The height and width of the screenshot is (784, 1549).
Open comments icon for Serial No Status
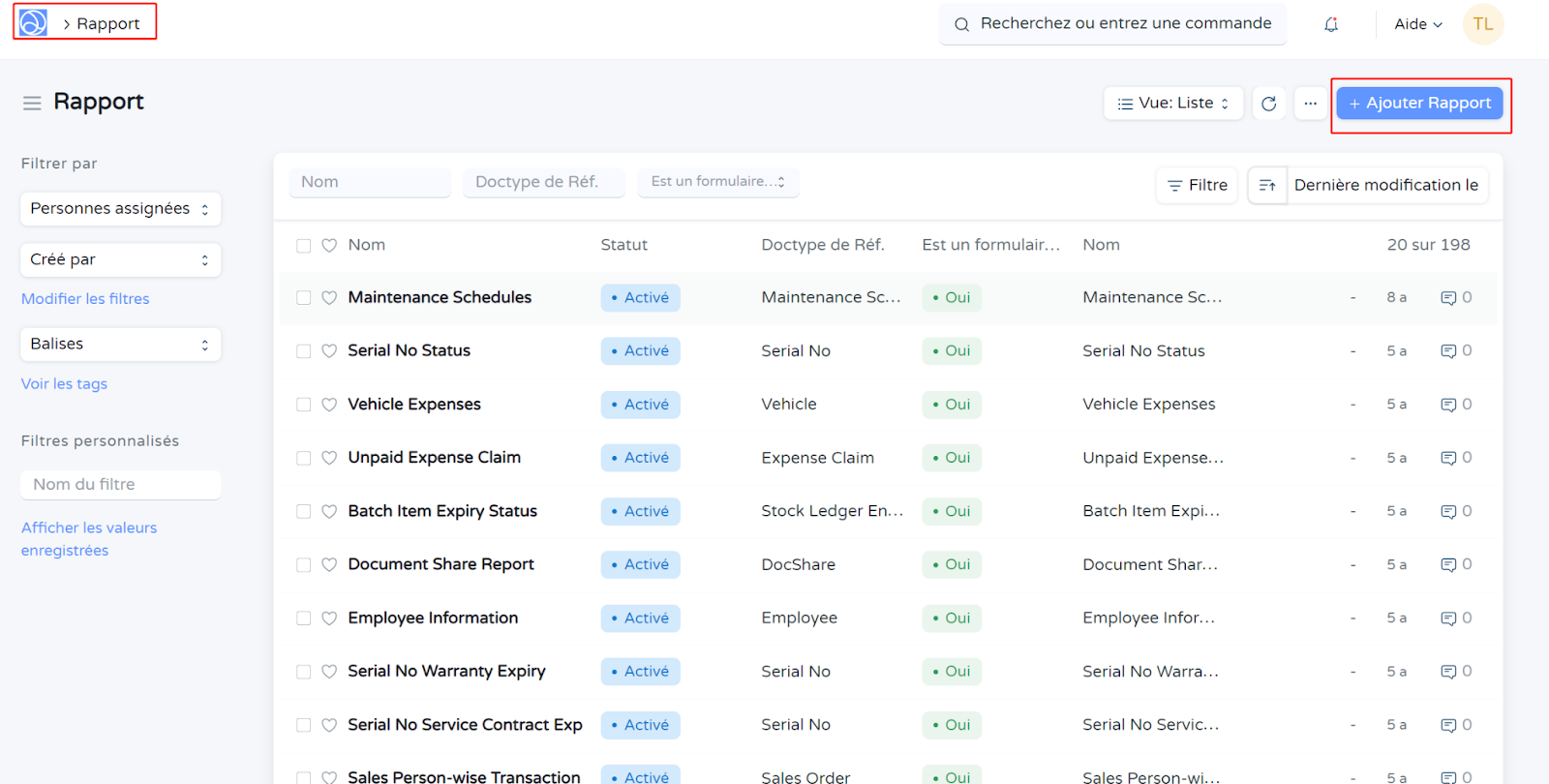pos(1448,351)
